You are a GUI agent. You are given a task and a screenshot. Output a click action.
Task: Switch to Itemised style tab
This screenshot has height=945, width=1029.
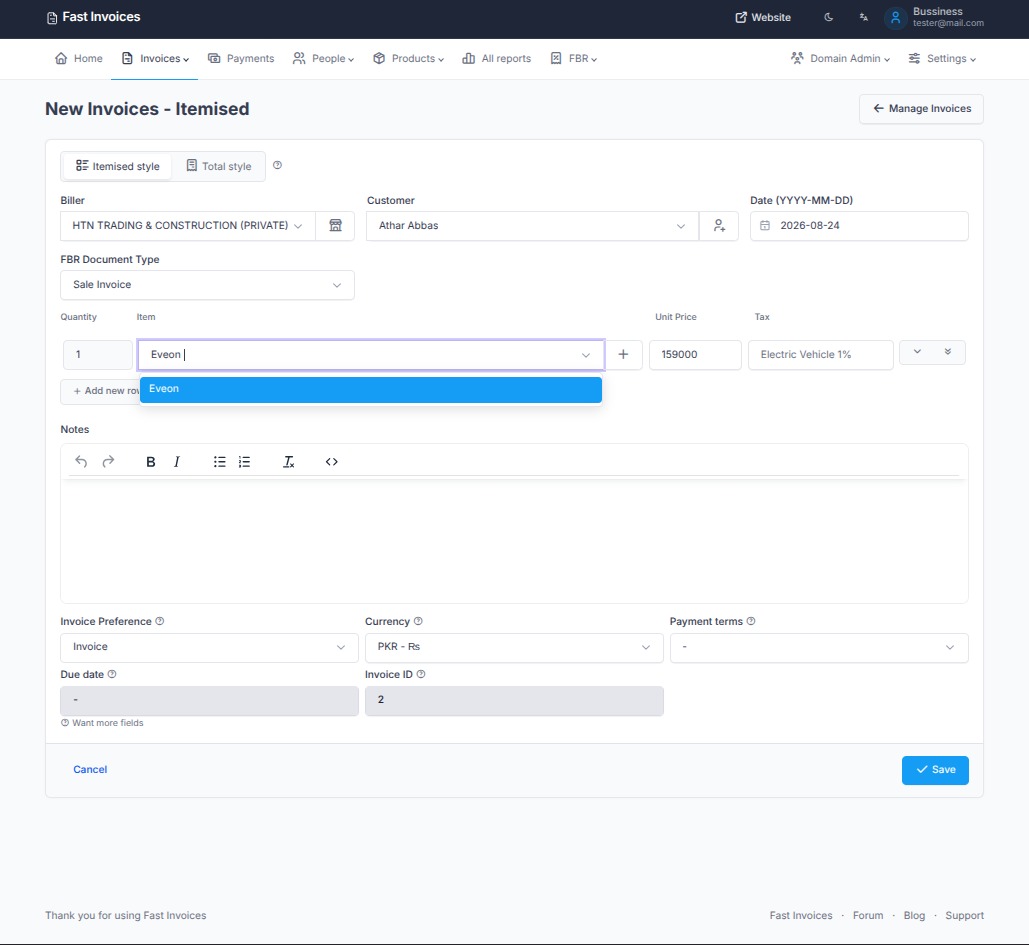coord(117,166)
